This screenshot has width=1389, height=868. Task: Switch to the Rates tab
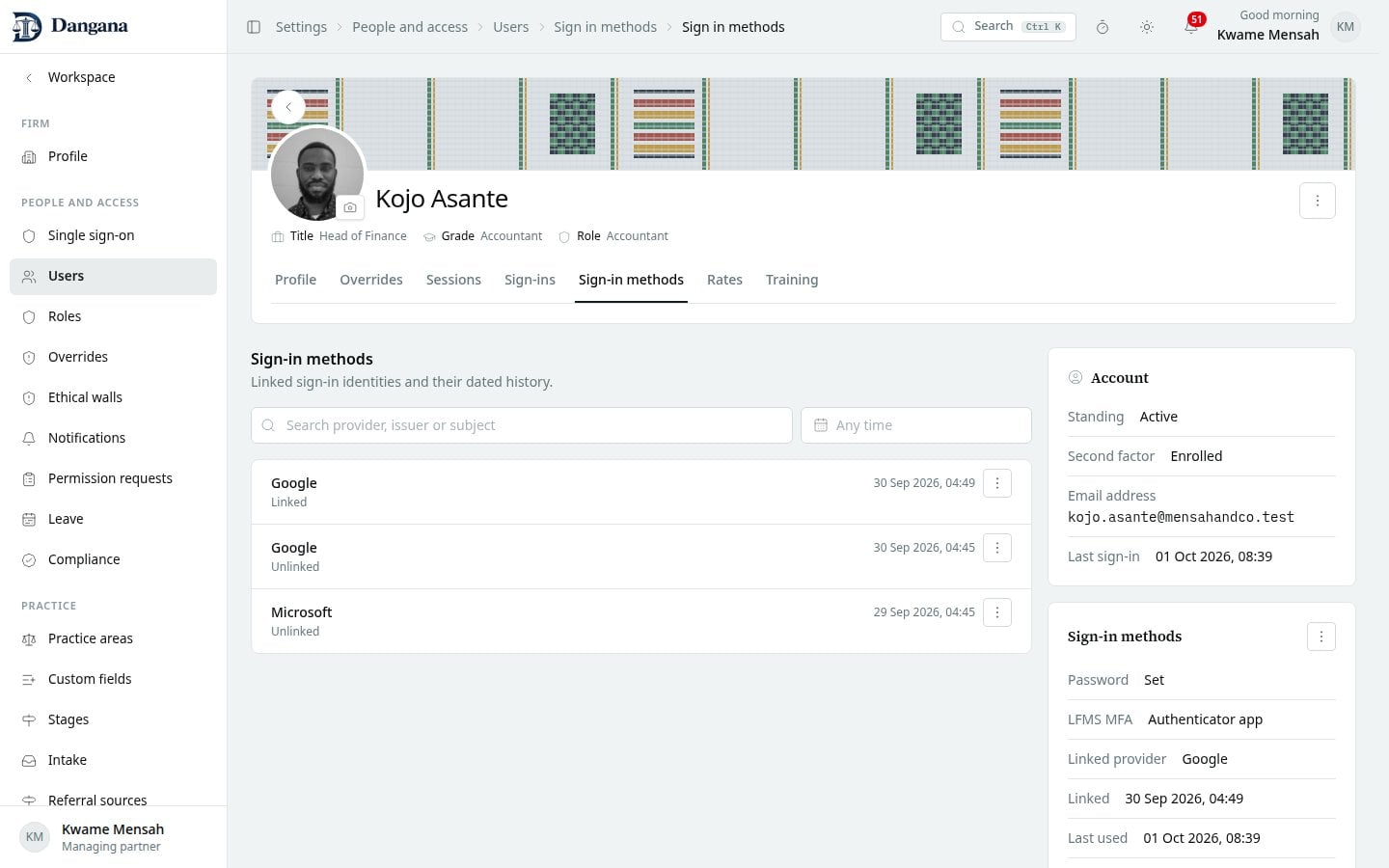point(724,280)
